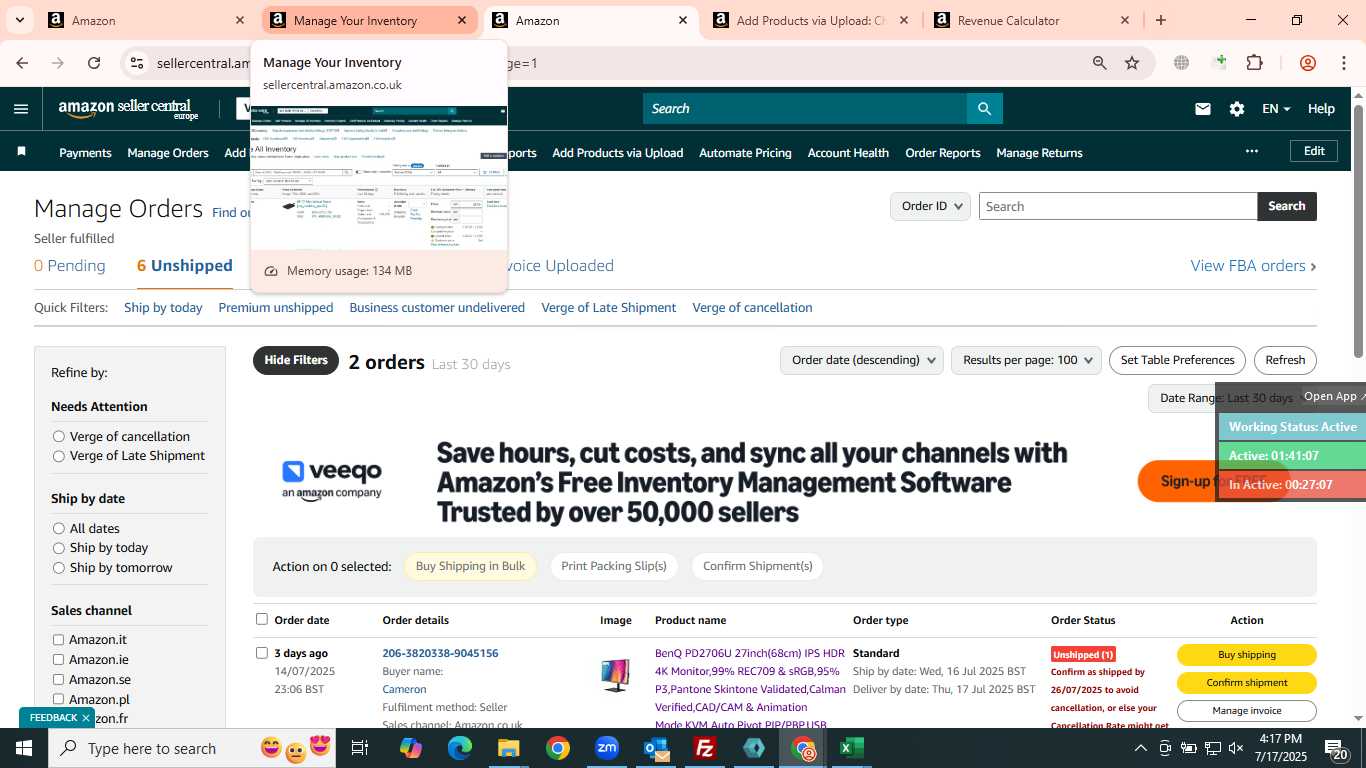Click the order search input field
Image resolution: width=1366 pixels, height=768 pixels.
pos(1118,206)
